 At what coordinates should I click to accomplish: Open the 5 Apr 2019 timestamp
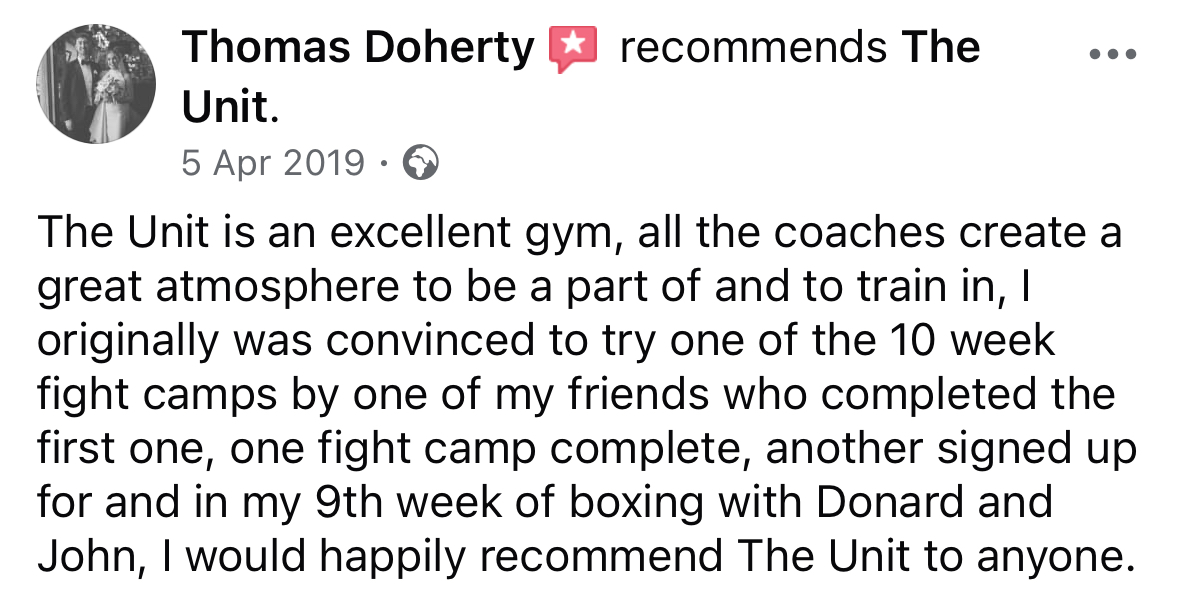273,162
